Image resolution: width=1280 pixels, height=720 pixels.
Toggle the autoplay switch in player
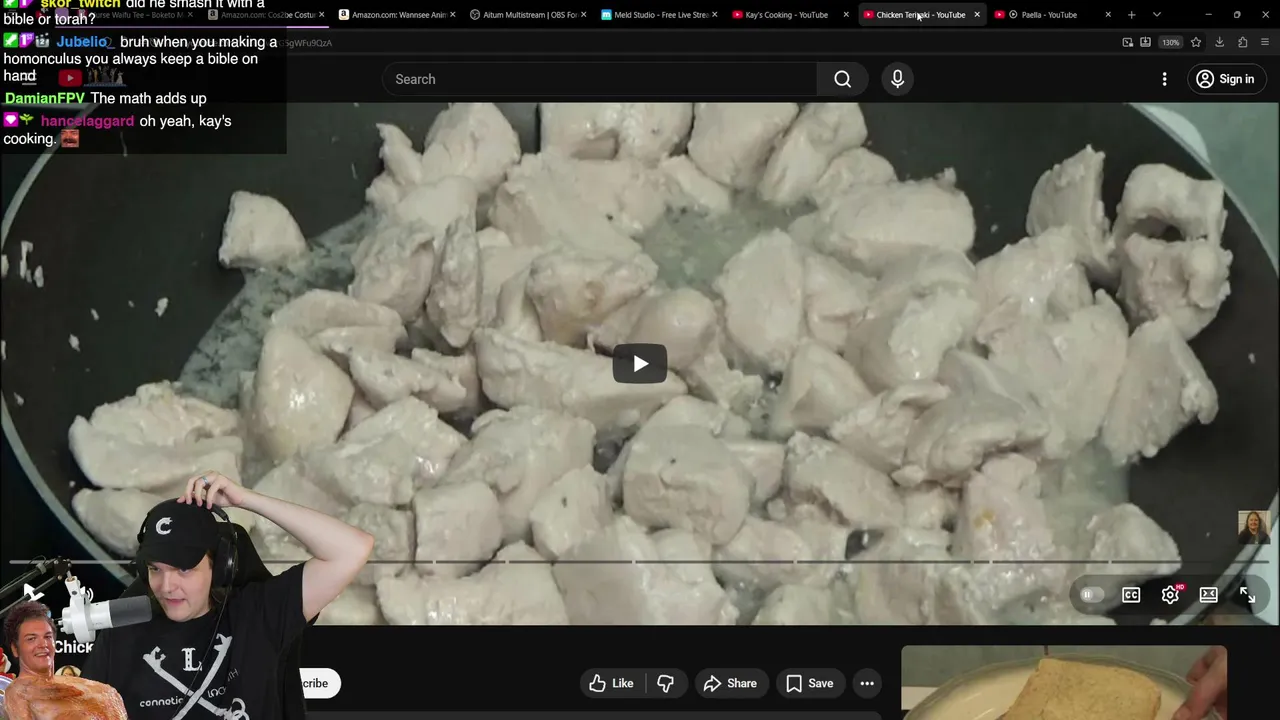[x=1090, y=595]
